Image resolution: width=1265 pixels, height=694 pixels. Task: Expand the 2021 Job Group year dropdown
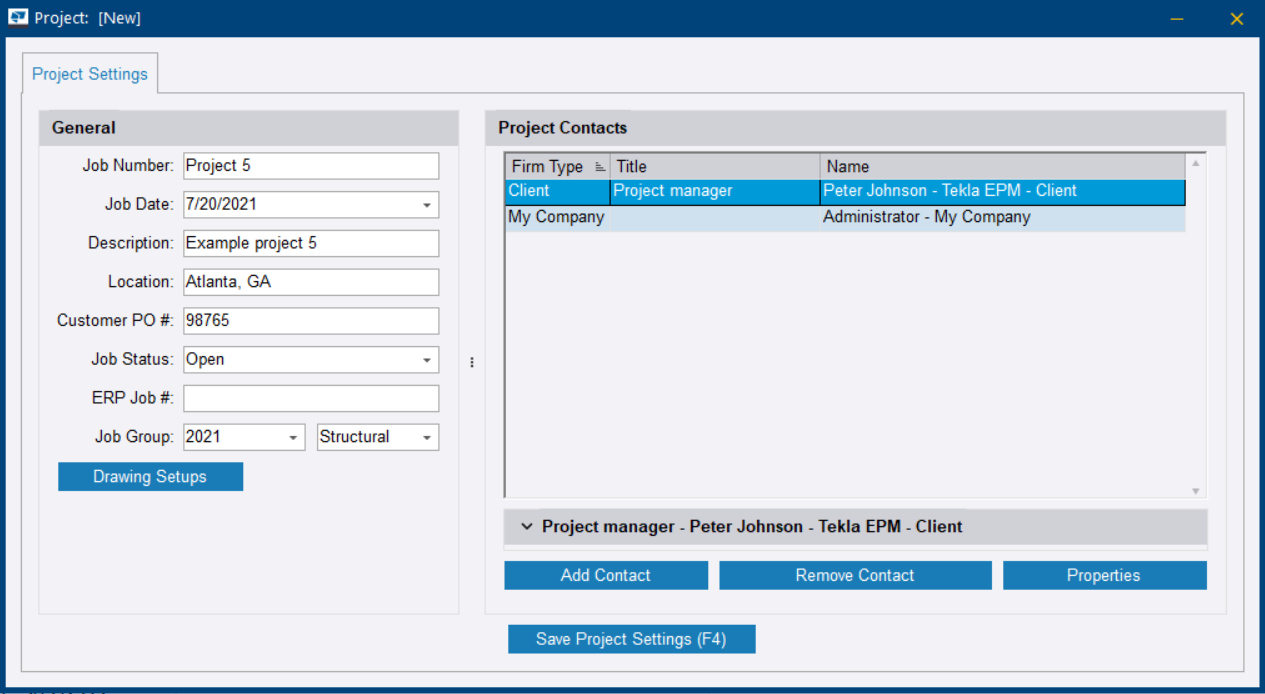coord(293,438)
